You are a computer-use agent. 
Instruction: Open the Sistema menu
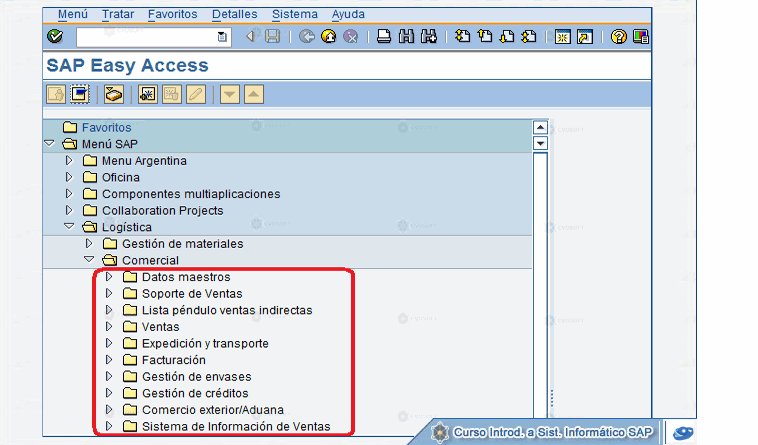pos(294,14)
